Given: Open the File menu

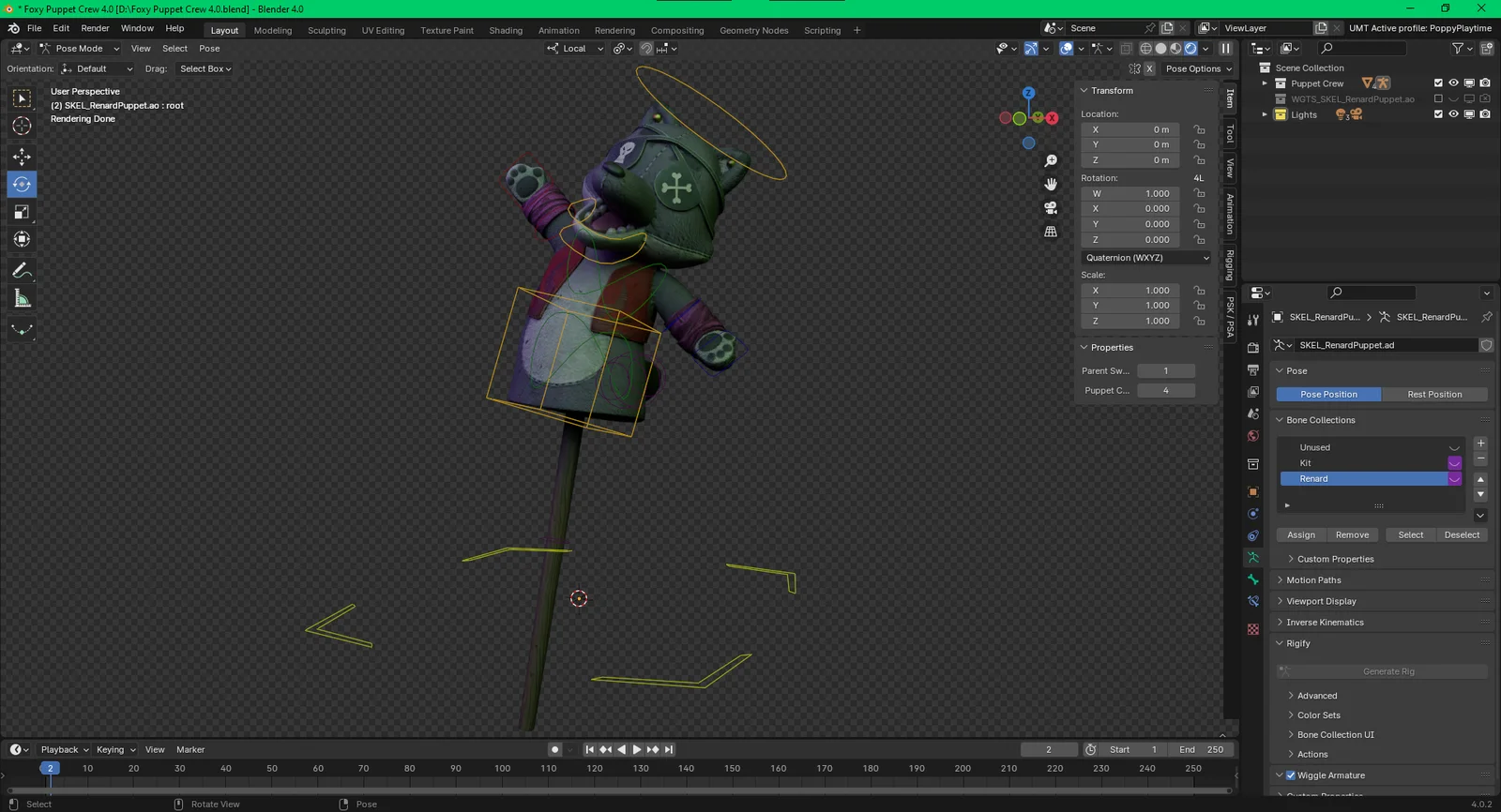Looking at the screenshot, I should (35, 28).
